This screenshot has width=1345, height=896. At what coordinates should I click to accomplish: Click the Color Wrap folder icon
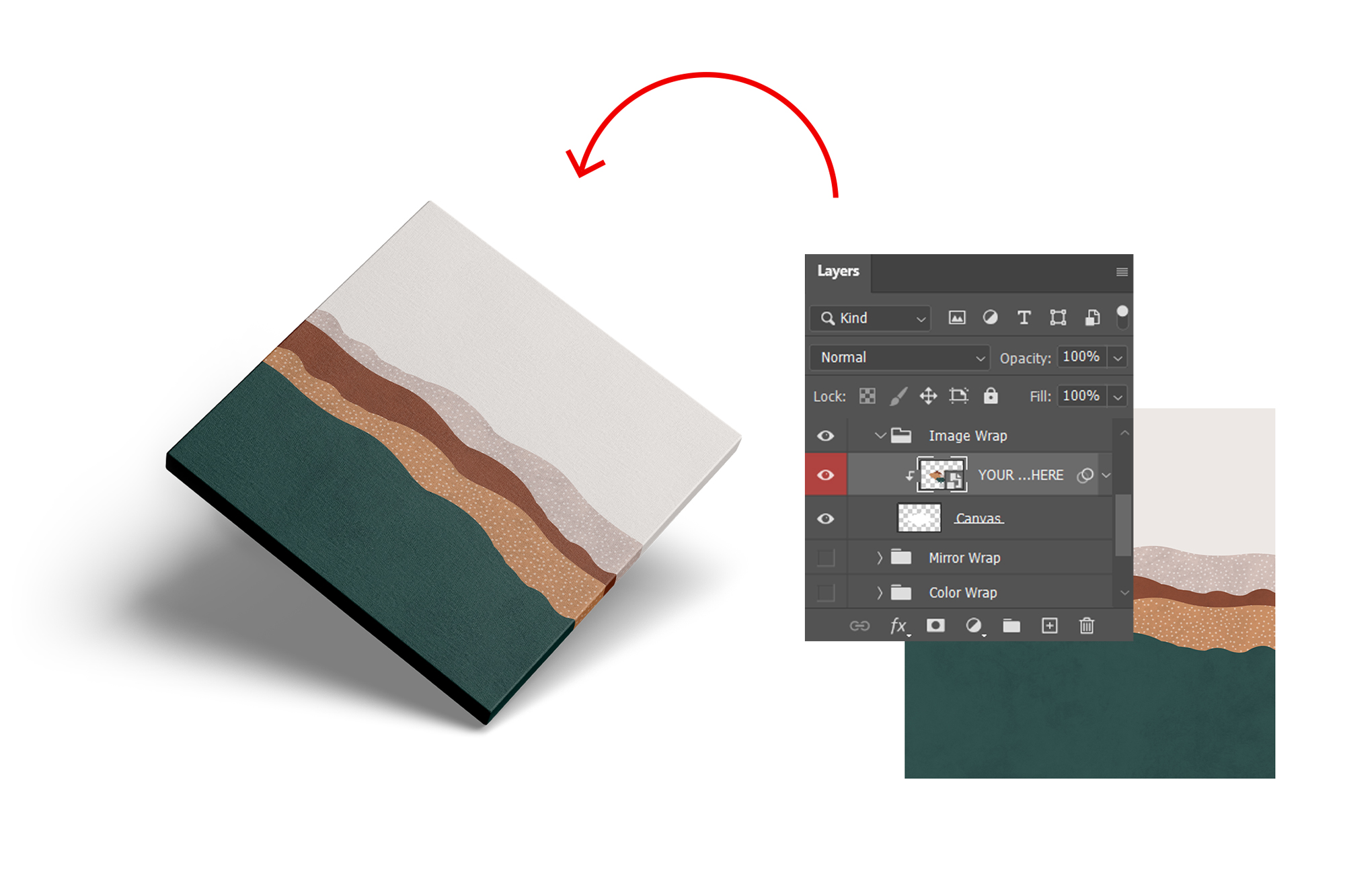901,592
